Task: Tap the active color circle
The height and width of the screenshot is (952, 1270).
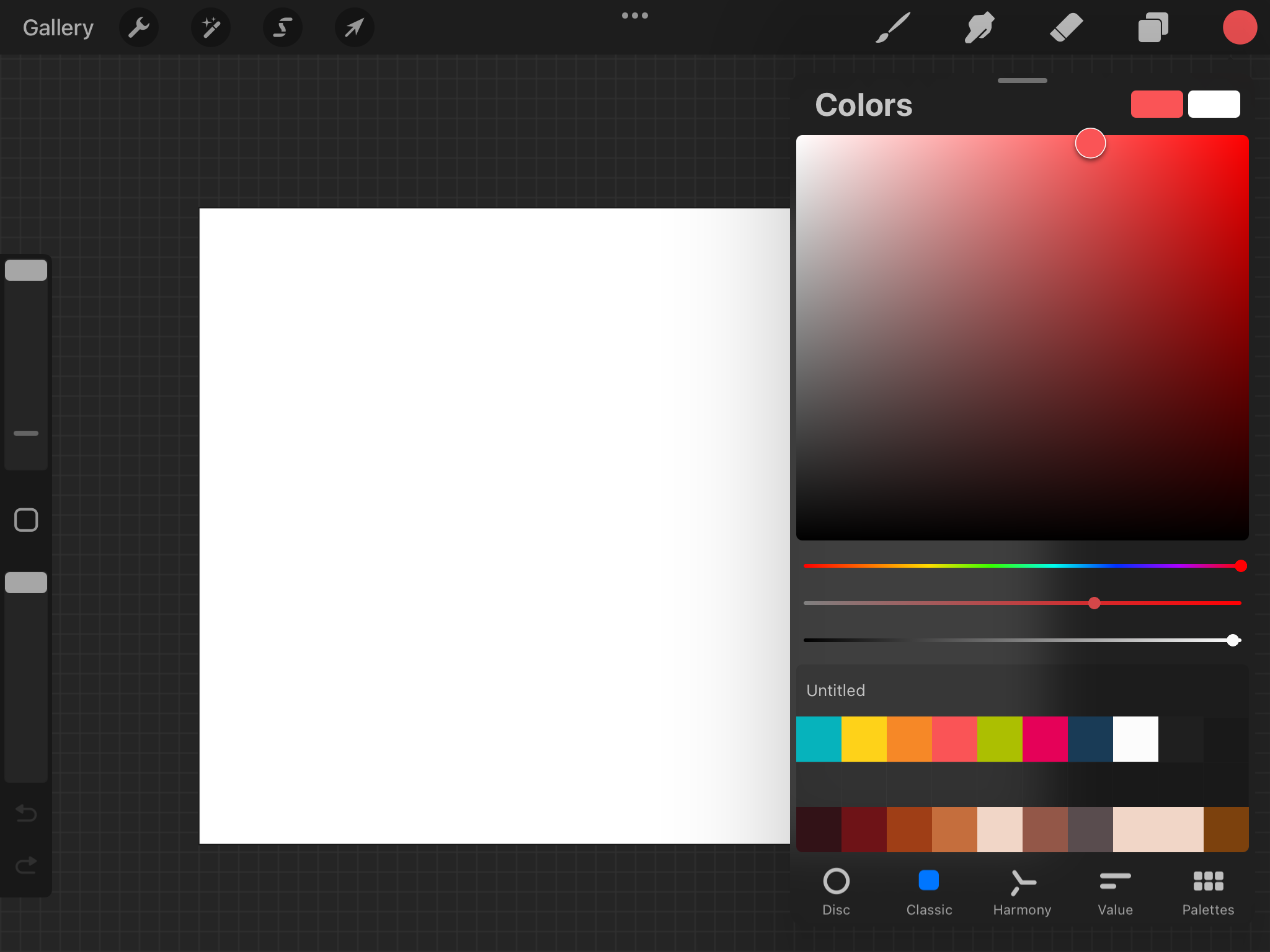Action: click(1239, 27)
